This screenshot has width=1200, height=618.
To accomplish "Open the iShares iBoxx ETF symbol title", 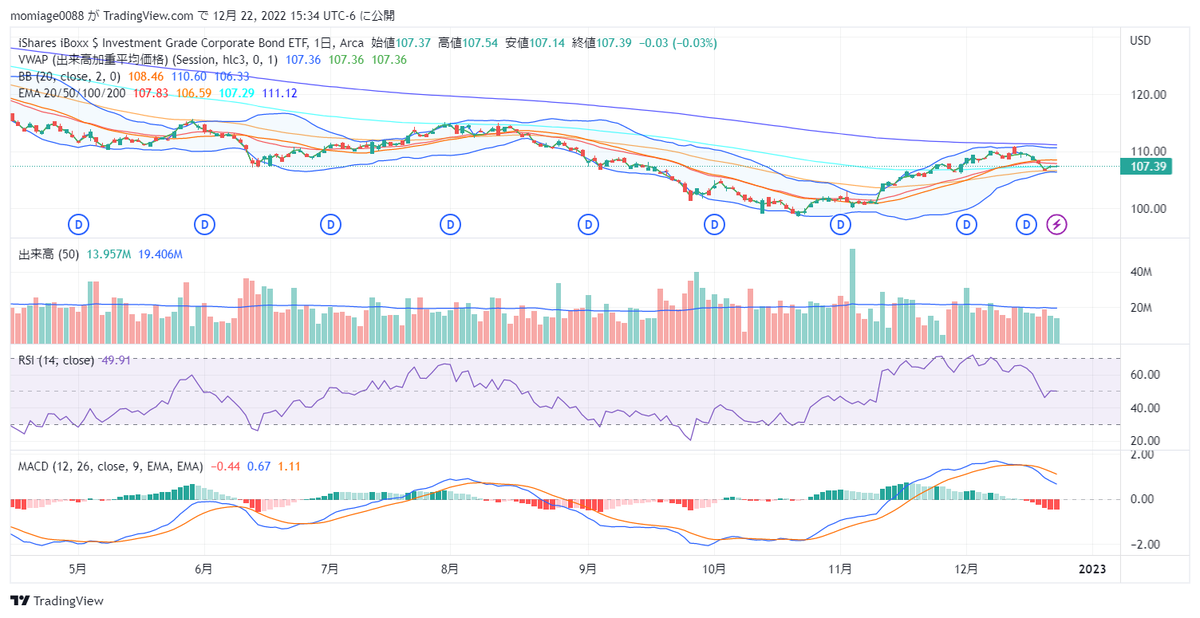I will click(190, 43).
